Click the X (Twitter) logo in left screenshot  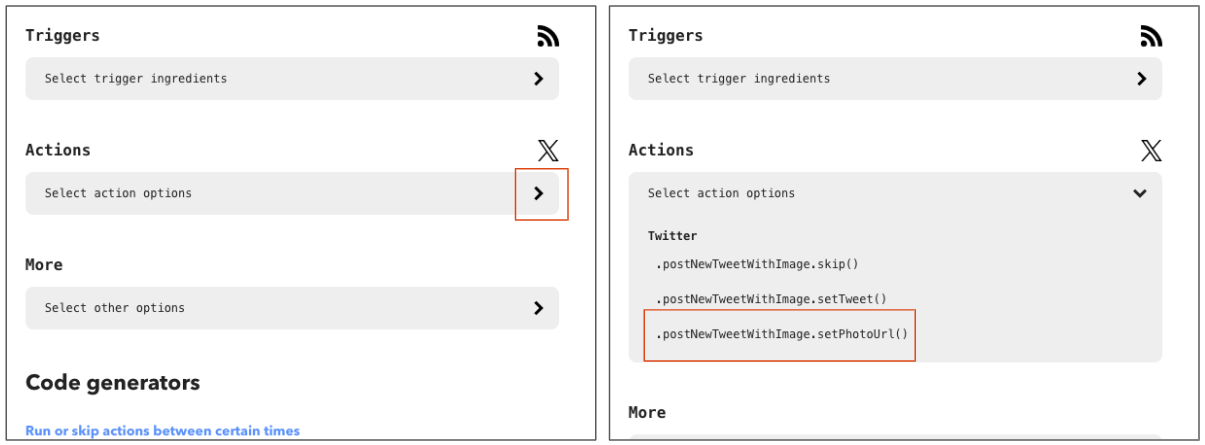click(548, 151)
